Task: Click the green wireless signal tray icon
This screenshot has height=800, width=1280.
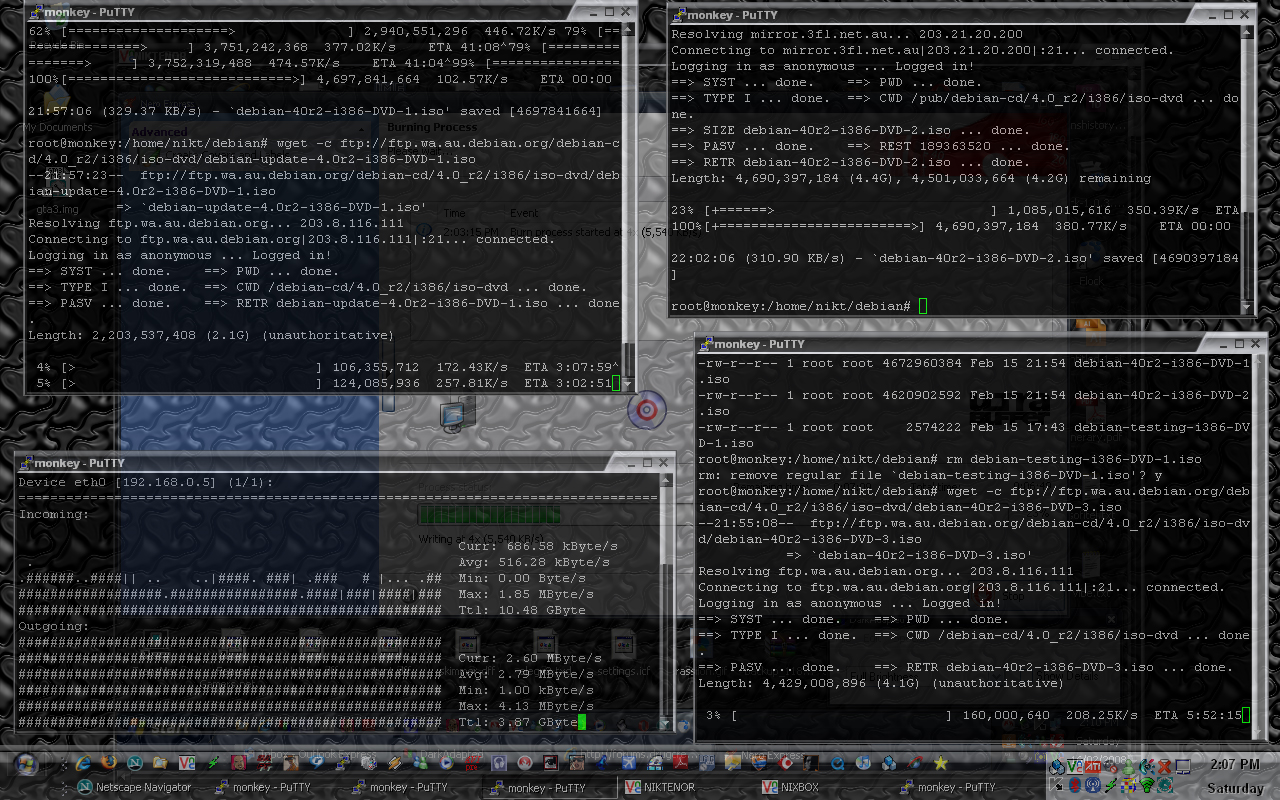Action: pyautogui.click(x=1147, y=784)
